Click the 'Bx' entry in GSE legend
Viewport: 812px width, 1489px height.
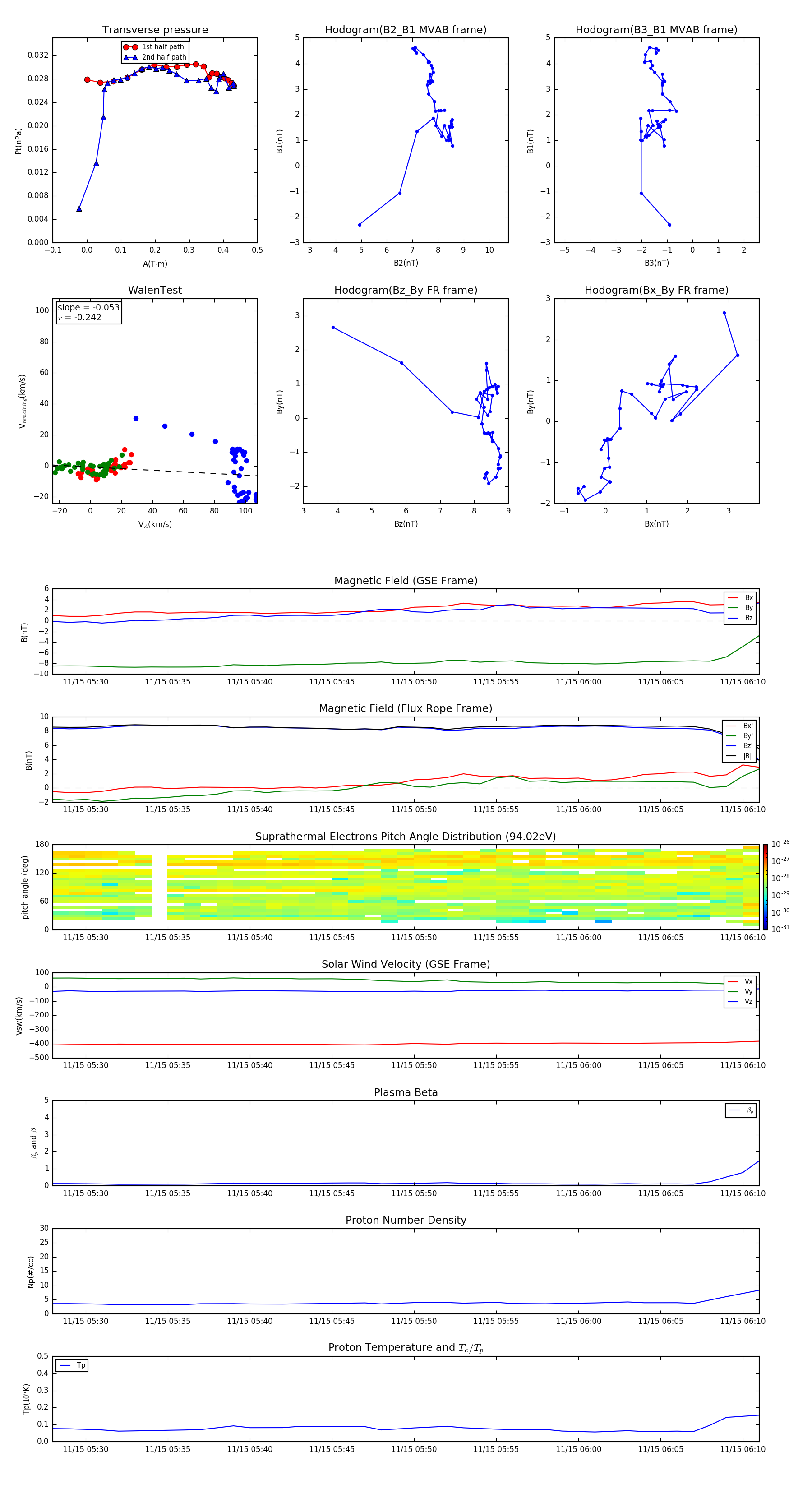(x=741, y=598)
